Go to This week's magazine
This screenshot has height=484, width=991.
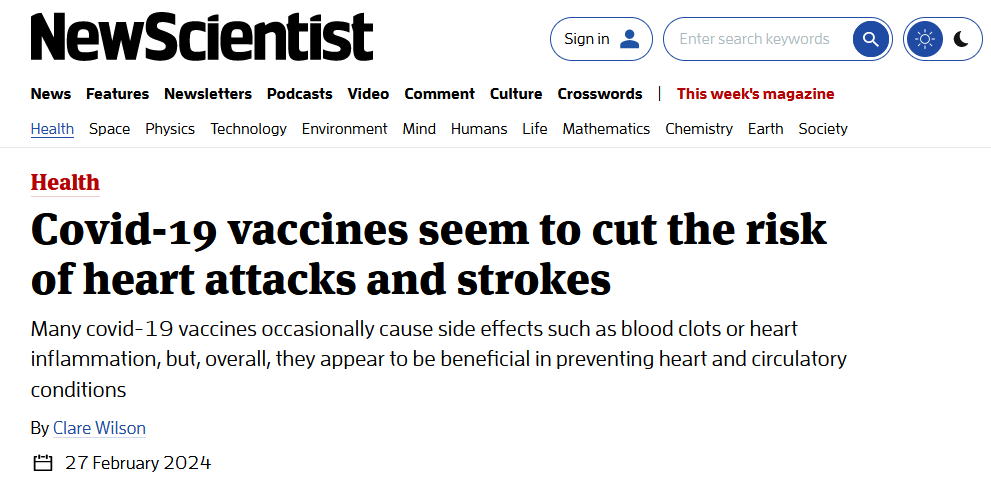(x=755, y=94)
